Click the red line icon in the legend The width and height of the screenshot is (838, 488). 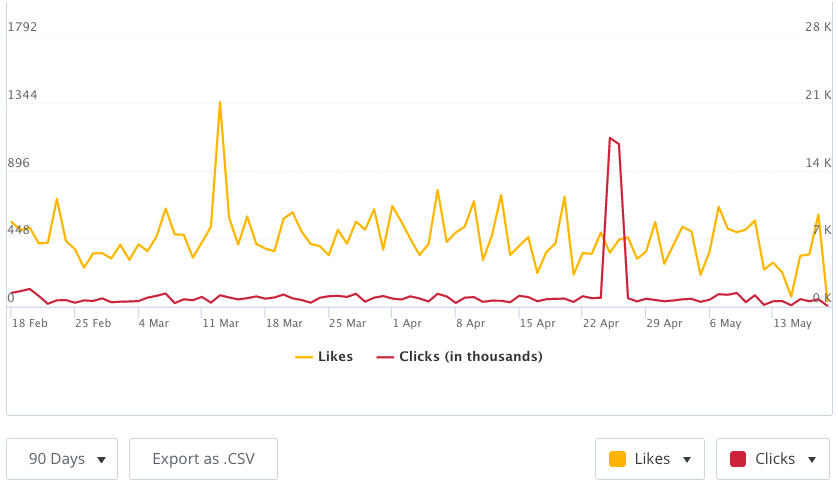coord(384,356)
